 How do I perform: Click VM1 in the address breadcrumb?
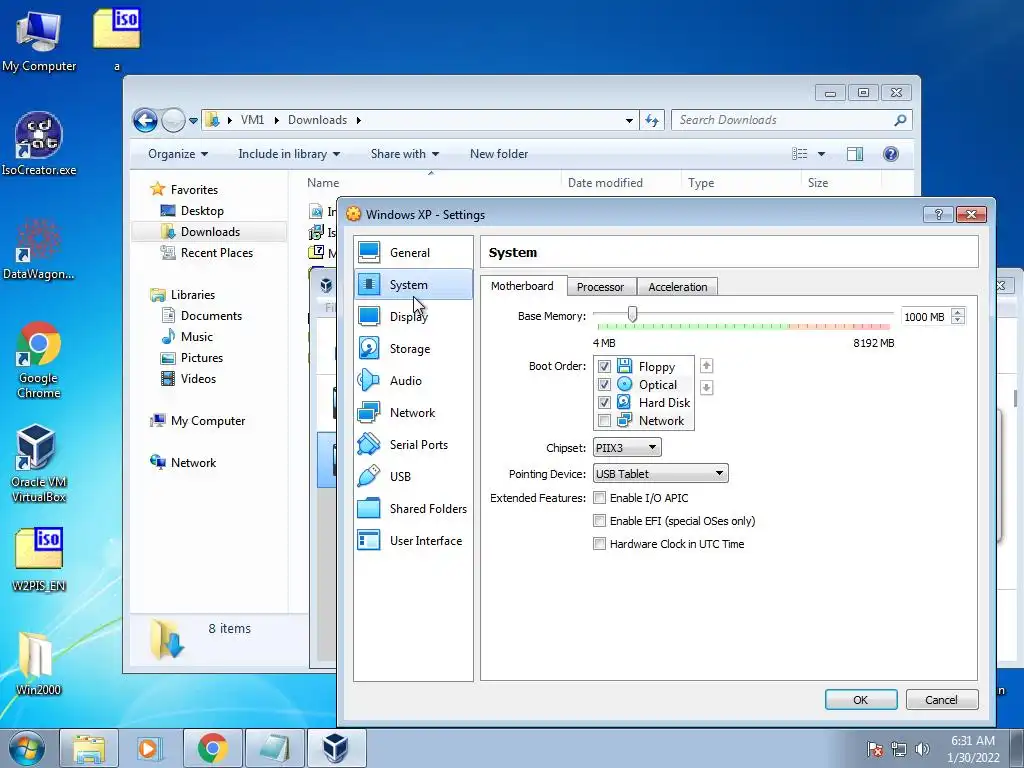252,120
